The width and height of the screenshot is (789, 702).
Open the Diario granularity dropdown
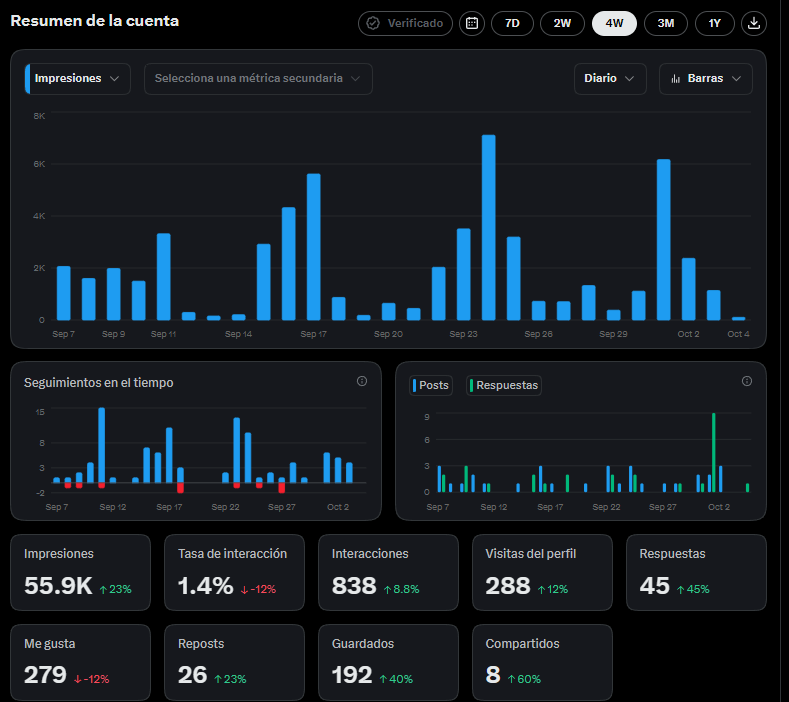(610, 79)
